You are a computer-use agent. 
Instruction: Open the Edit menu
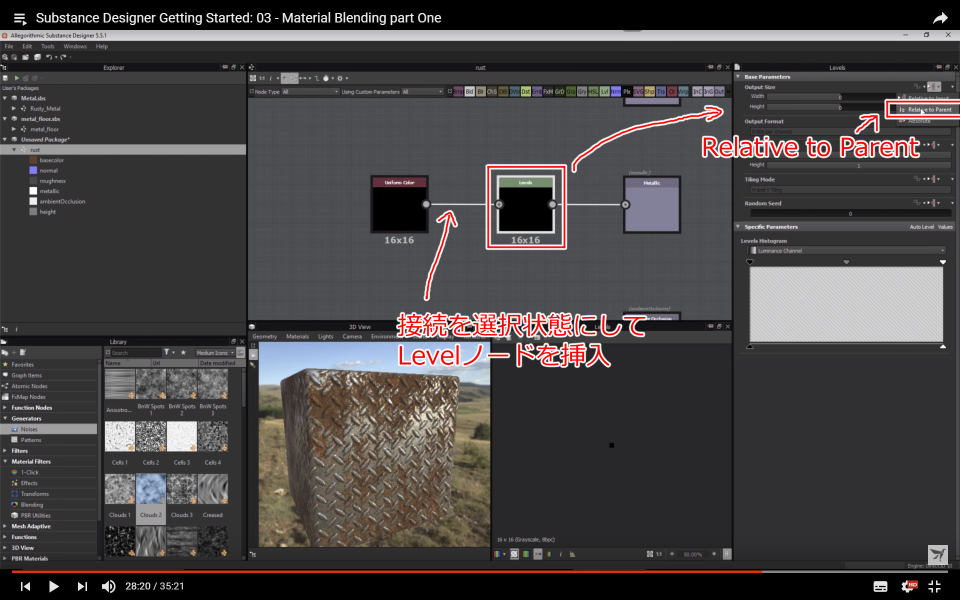[x=28, y=47]
